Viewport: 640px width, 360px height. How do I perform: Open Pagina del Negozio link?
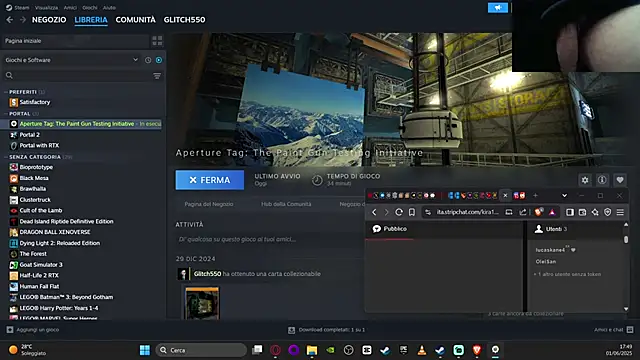[x=209, y=204]
